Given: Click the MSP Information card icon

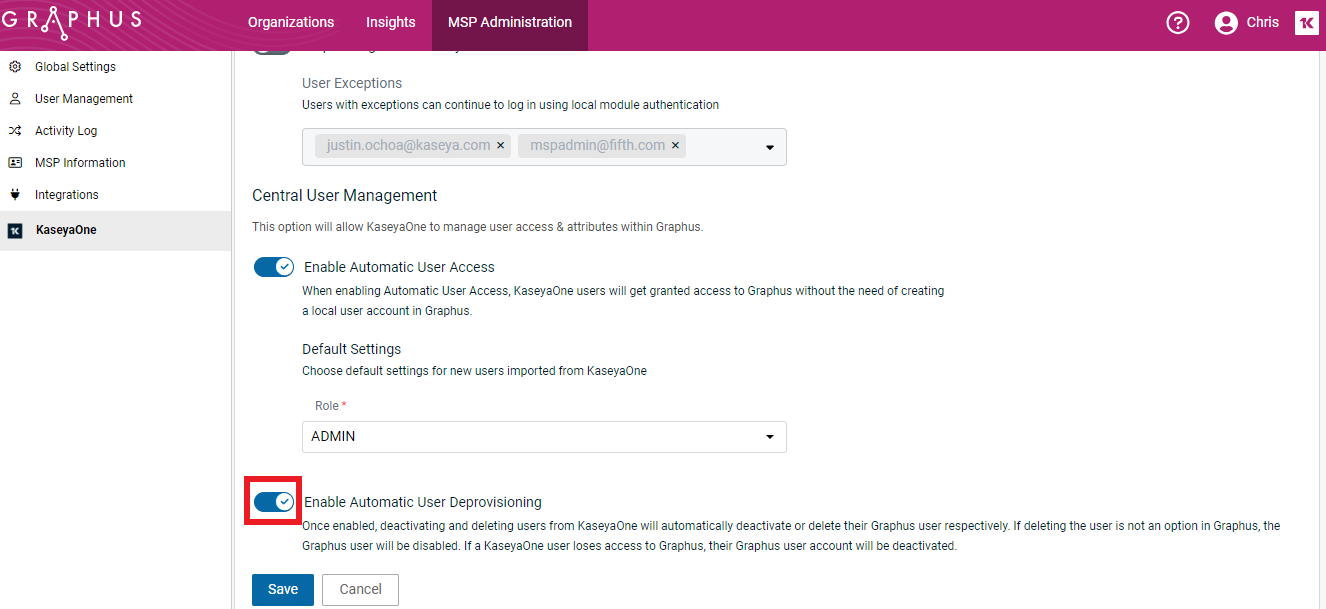Looking at the screenshot, I should [x=15, y=163].
